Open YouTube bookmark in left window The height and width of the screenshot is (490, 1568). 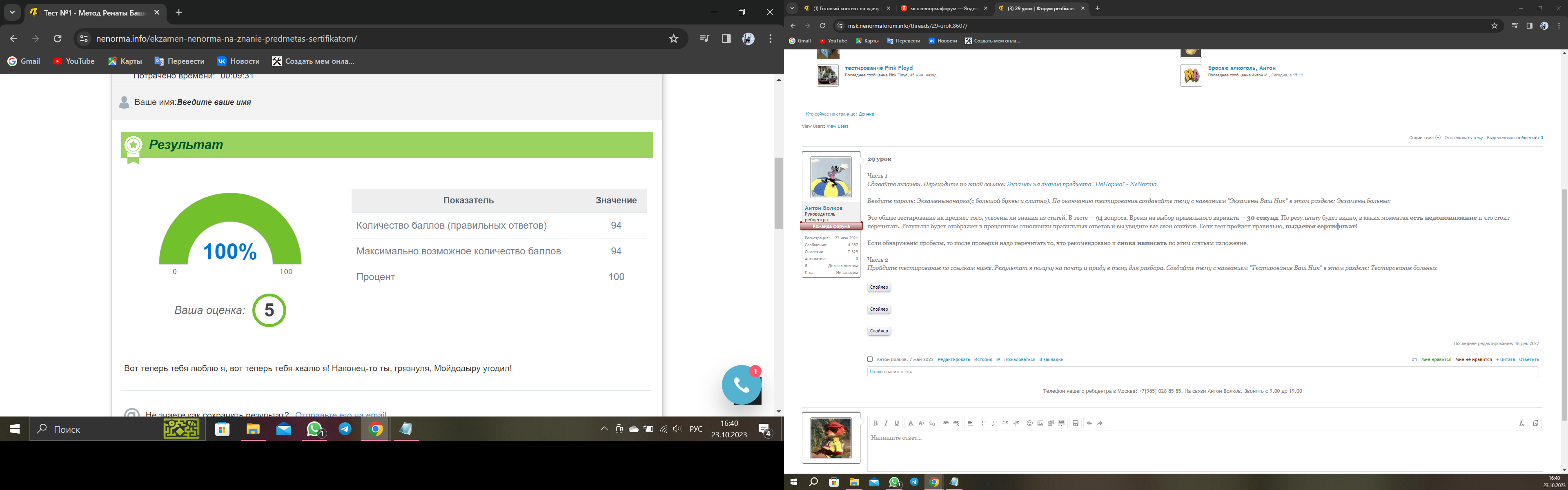74,61
